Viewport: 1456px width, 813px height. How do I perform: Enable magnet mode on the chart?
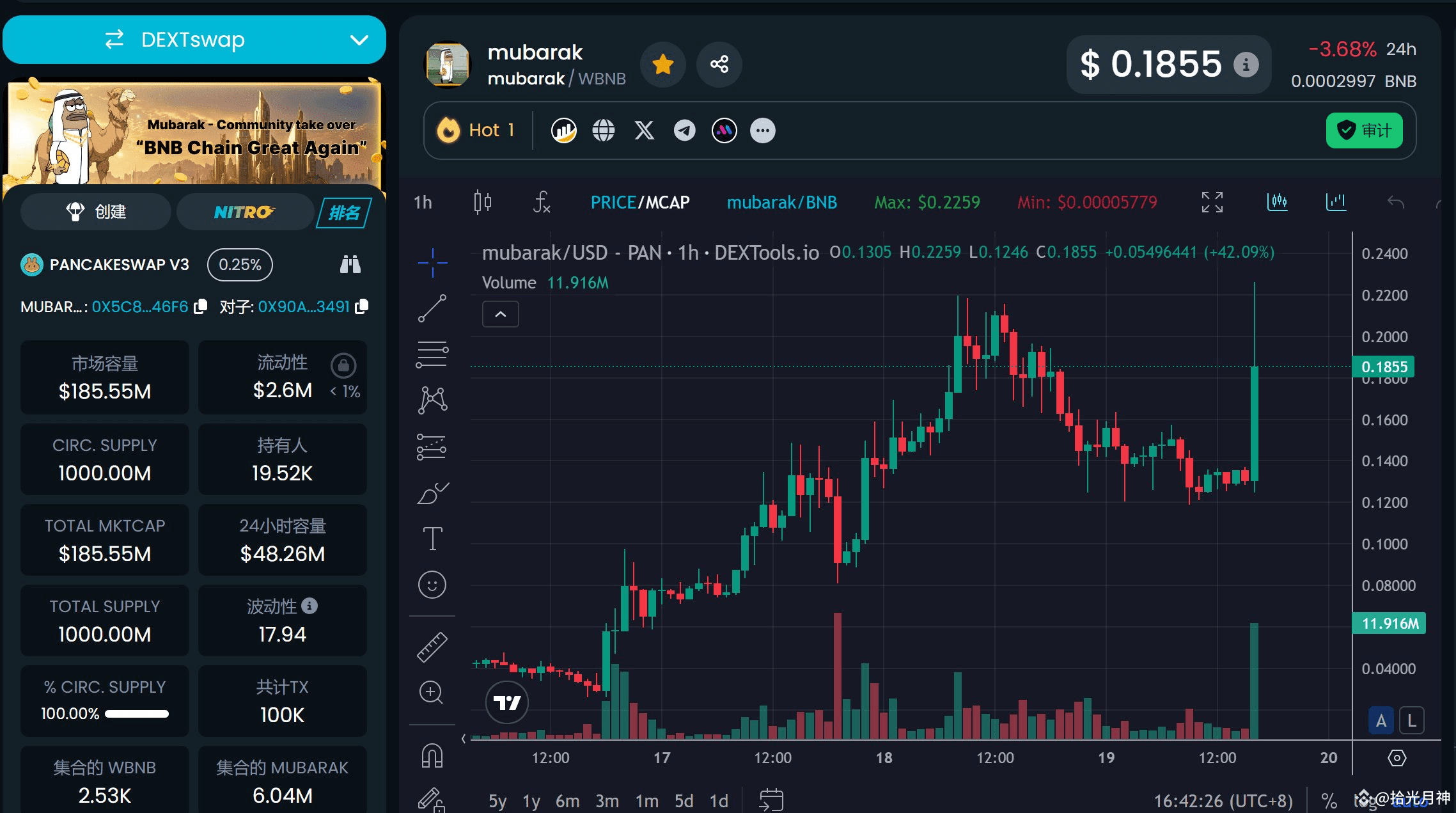click(433, 755)
